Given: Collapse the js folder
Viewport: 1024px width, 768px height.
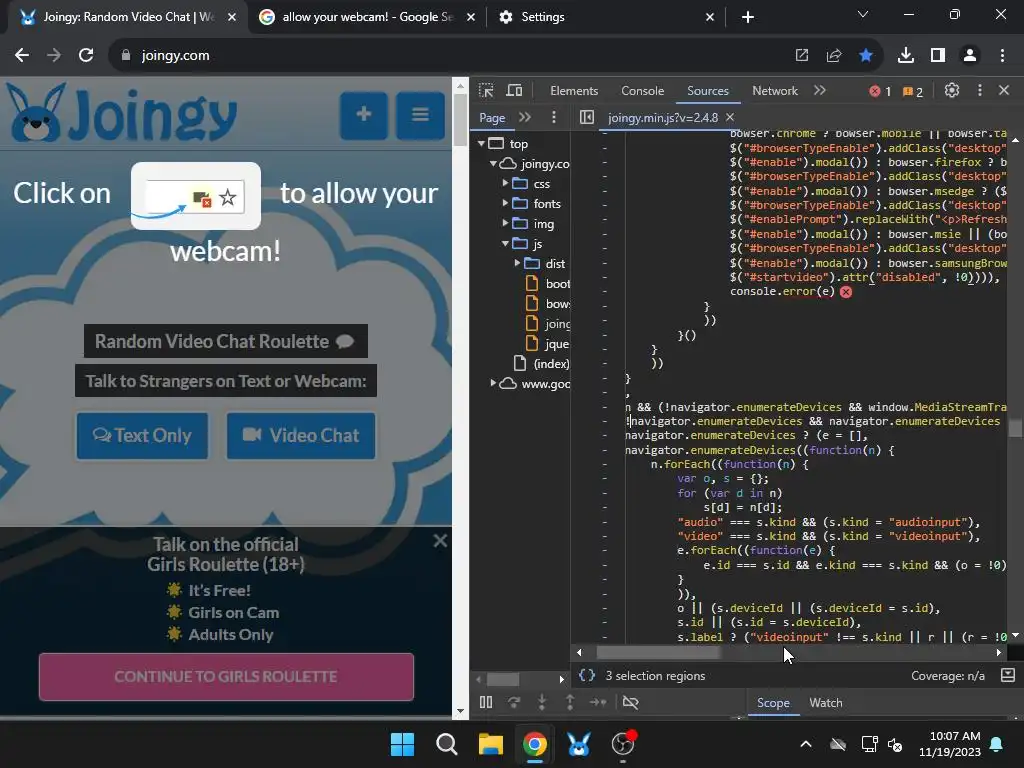Looking at the screenshot, I should 505,243.
